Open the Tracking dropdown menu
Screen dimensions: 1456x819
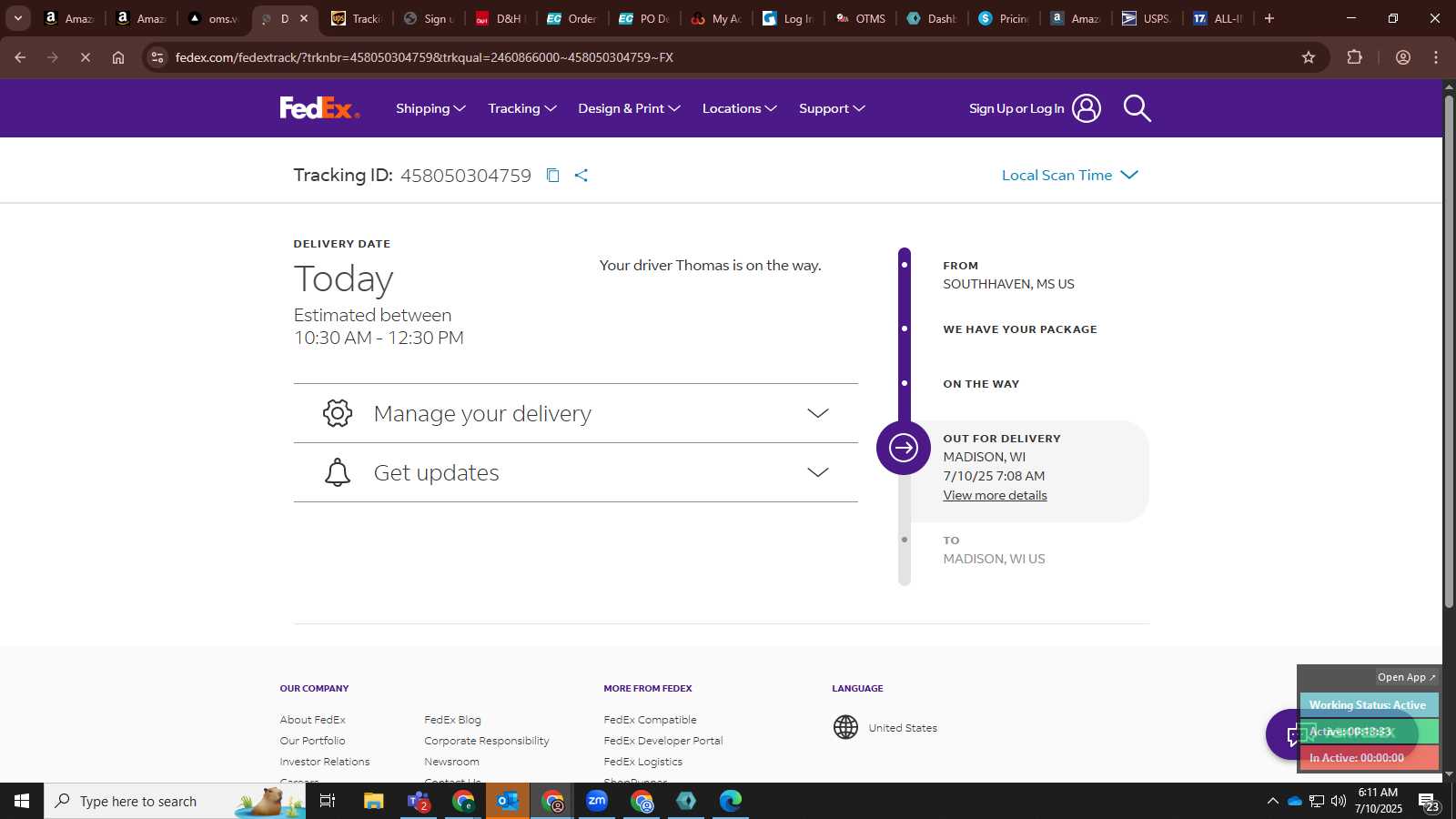click(x=522, y=108)
